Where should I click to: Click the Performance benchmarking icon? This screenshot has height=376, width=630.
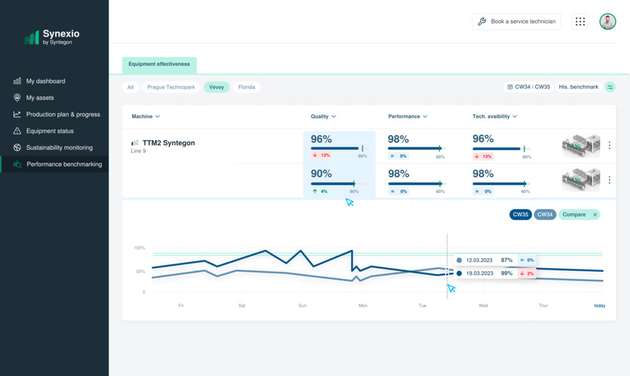(17, 164)
